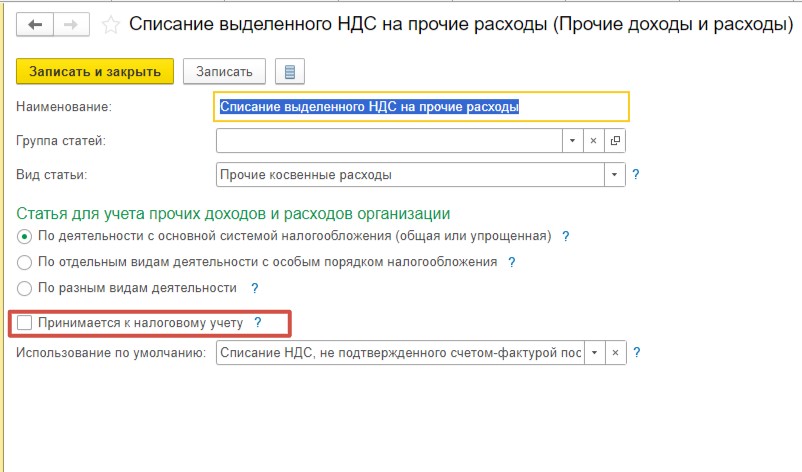
Task: Click the Записать и закрыть button
Action: tap(95, 71)
